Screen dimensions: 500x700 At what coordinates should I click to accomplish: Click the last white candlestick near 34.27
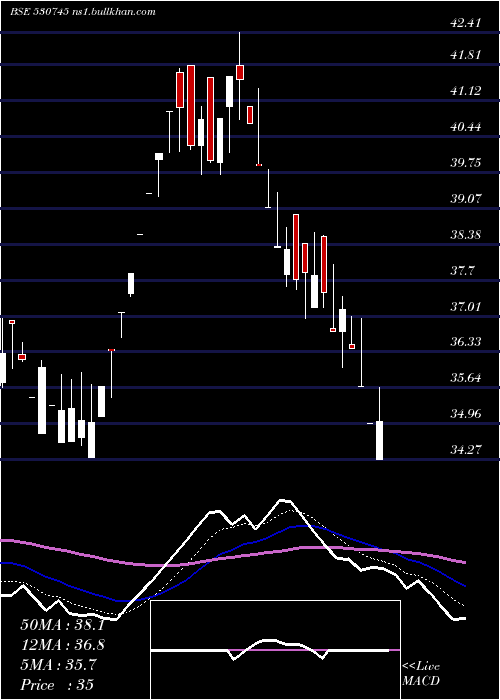pos(379,440)
